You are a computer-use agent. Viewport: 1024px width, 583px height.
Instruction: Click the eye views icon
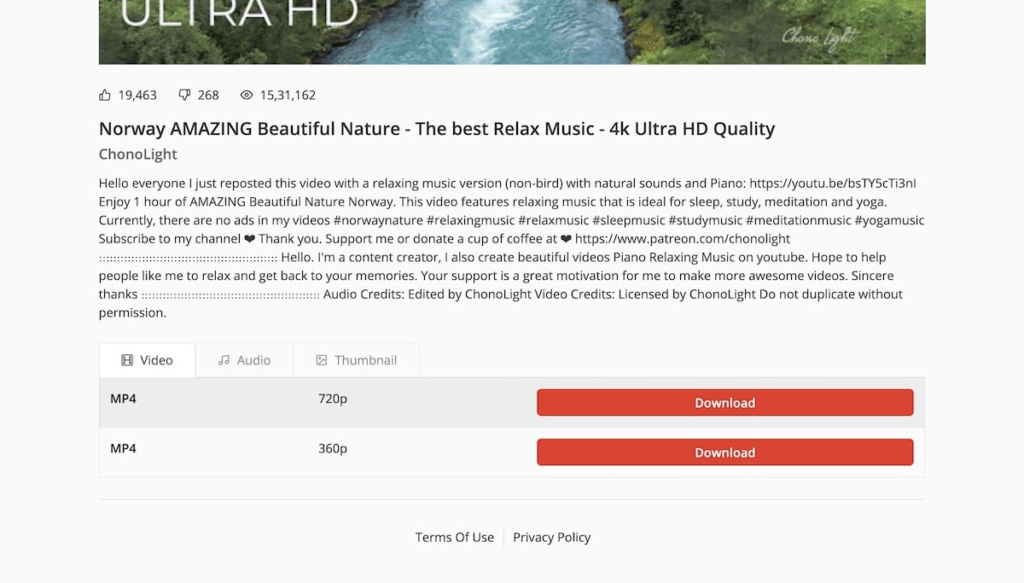click(246, 95)
